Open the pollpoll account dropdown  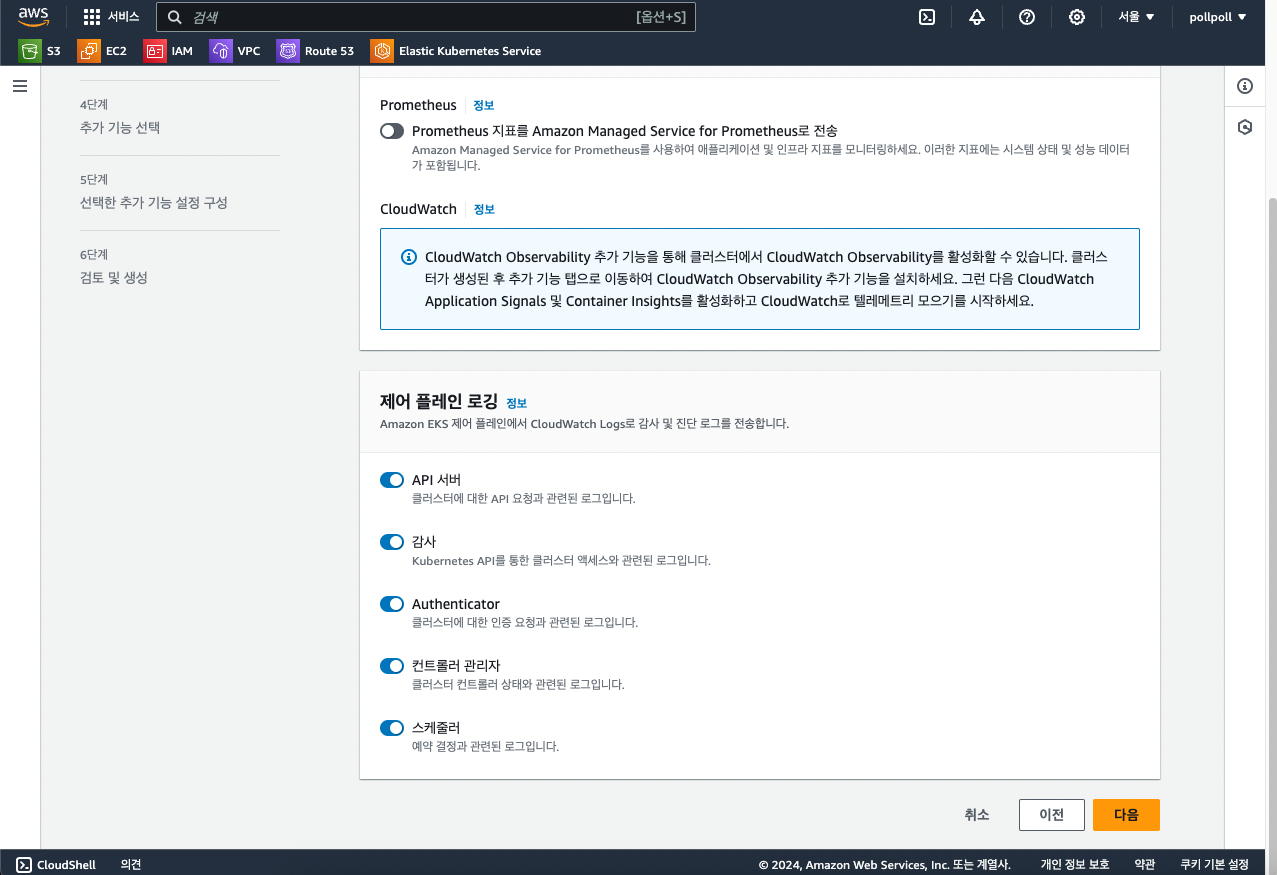coord(1217,17)
